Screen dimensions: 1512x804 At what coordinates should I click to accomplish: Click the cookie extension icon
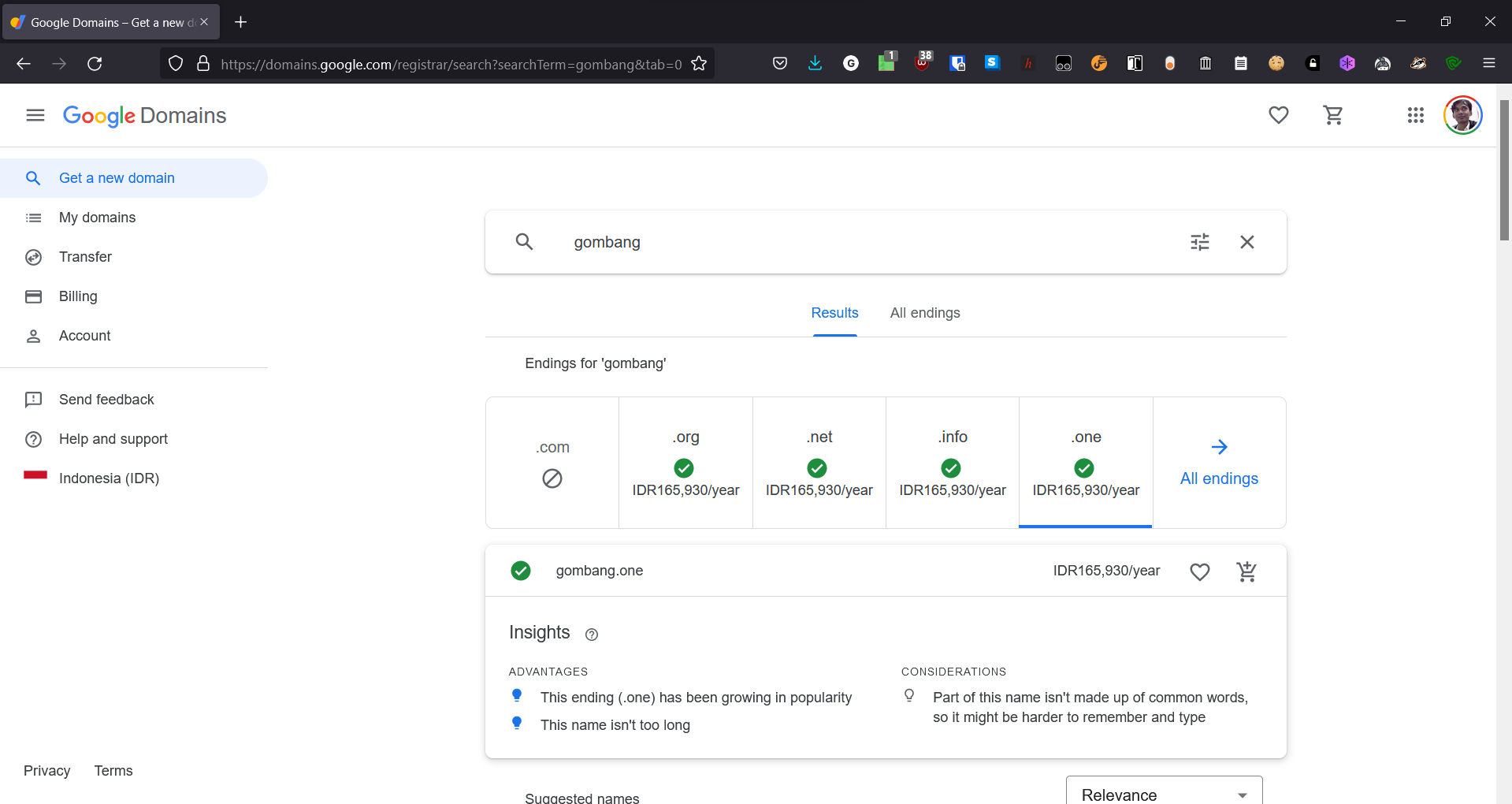pyautogui.click(x=1276, y=63)
